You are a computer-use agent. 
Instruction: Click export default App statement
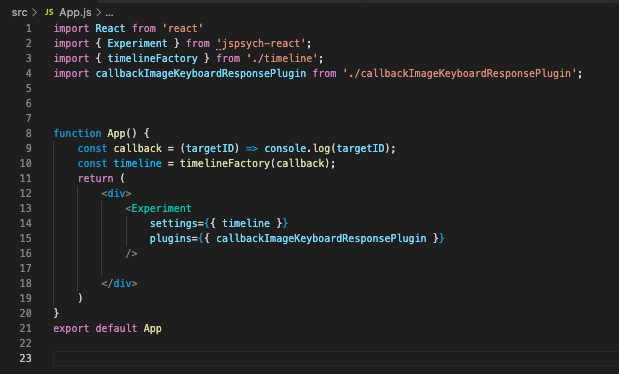click(107, 329)
